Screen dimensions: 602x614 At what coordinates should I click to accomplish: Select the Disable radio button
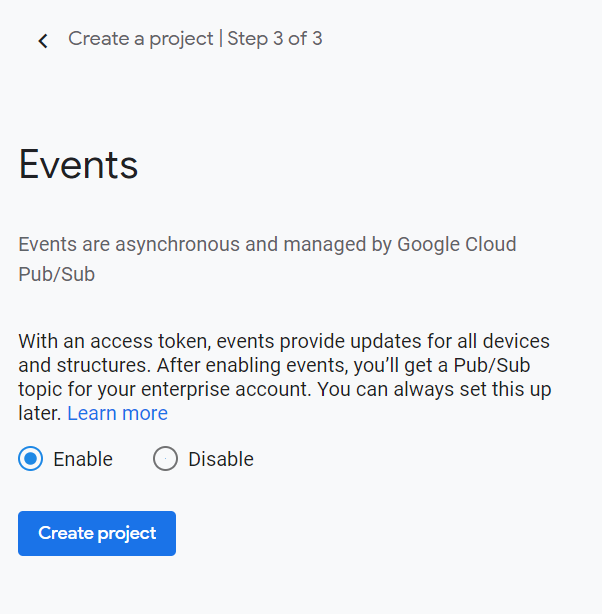pos(165,459)
